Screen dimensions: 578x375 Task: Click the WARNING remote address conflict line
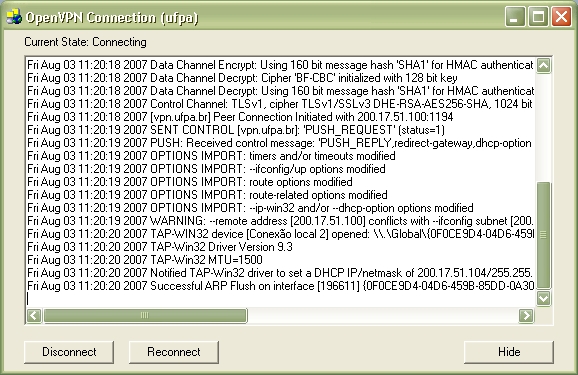coord(280,221)
